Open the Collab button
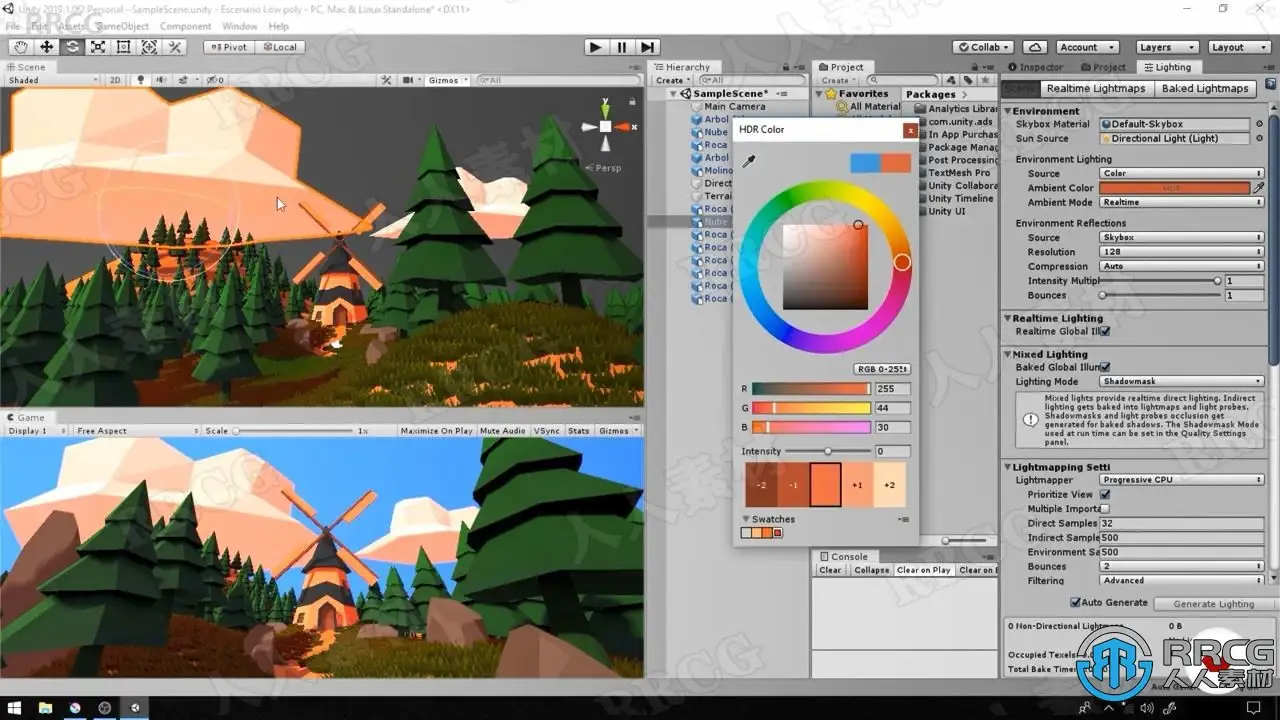The height and width of the screenshot is (720, 1280). pos(984,47)
